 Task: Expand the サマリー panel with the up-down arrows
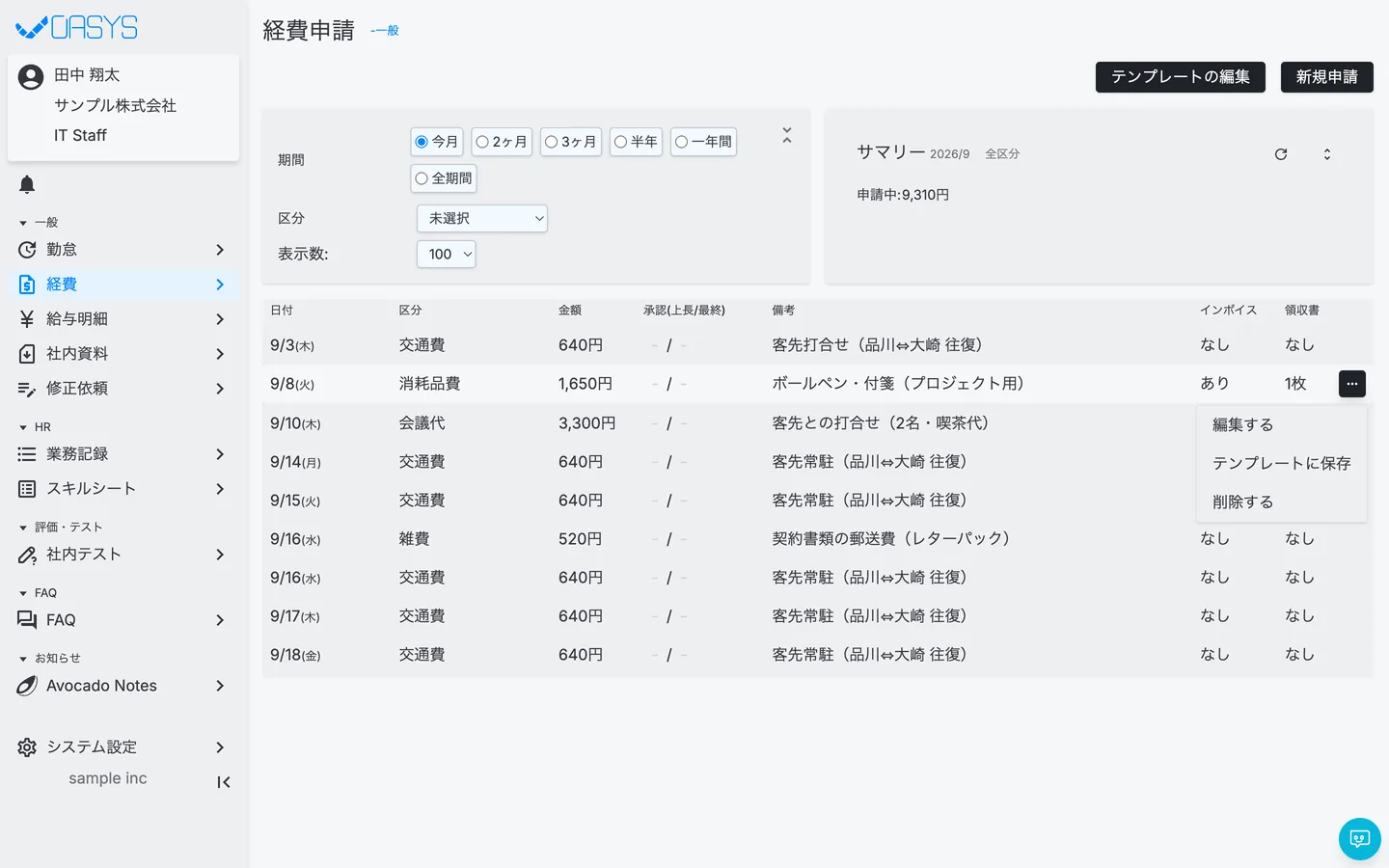(1327, 154)
